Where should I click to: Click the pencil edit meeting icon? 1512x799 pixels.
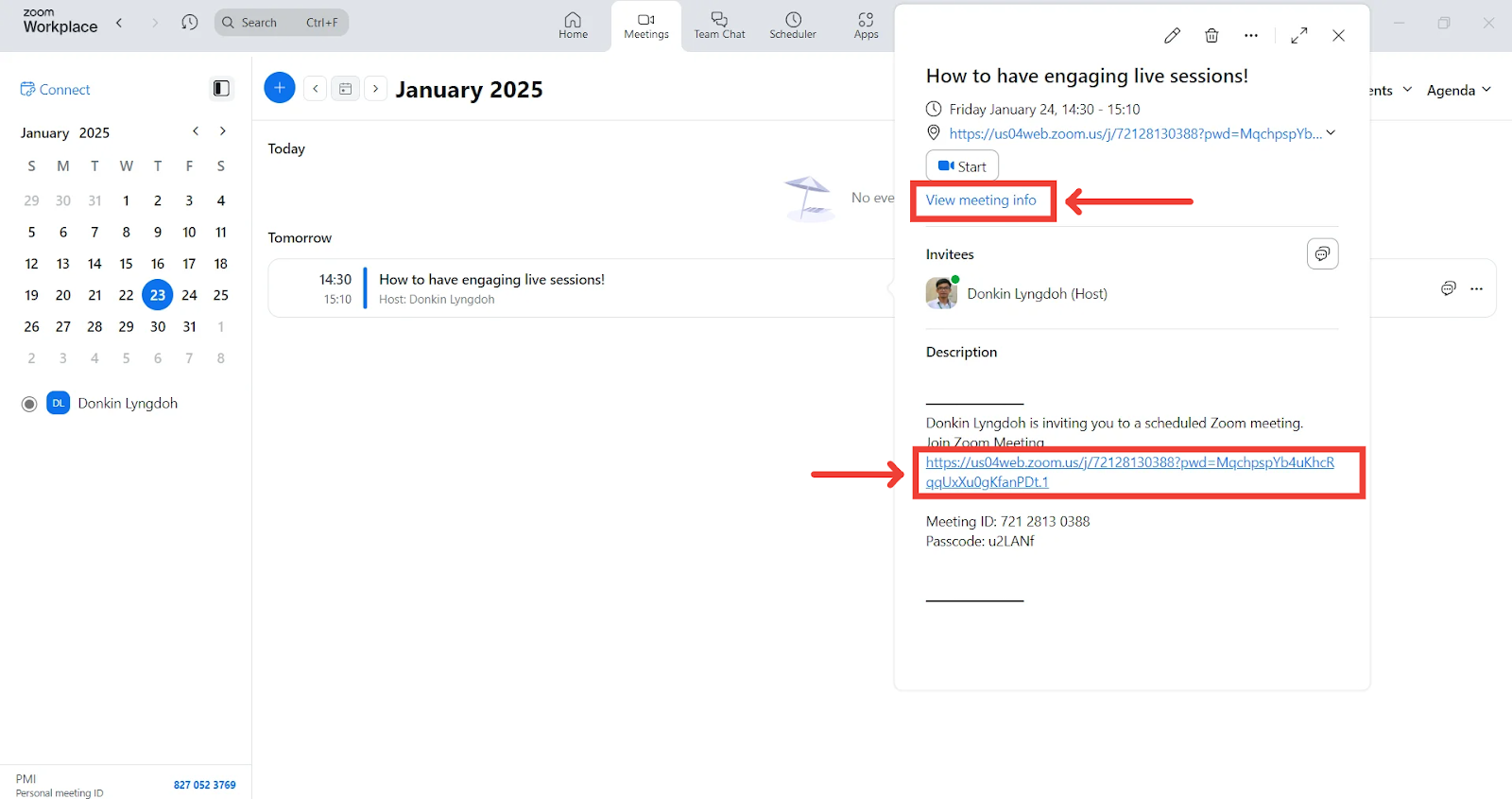point(1172,36)
